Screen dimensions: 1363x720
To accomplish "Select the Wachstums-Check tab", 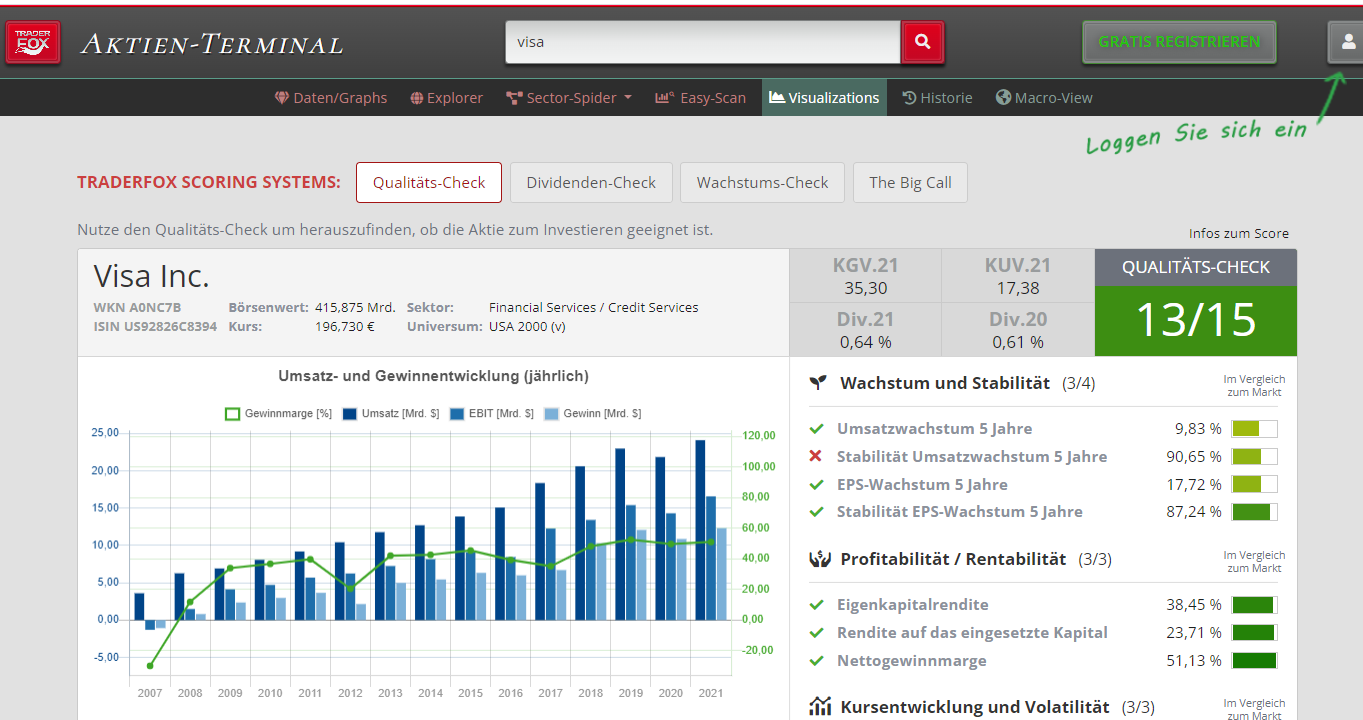I will (762, 183).
